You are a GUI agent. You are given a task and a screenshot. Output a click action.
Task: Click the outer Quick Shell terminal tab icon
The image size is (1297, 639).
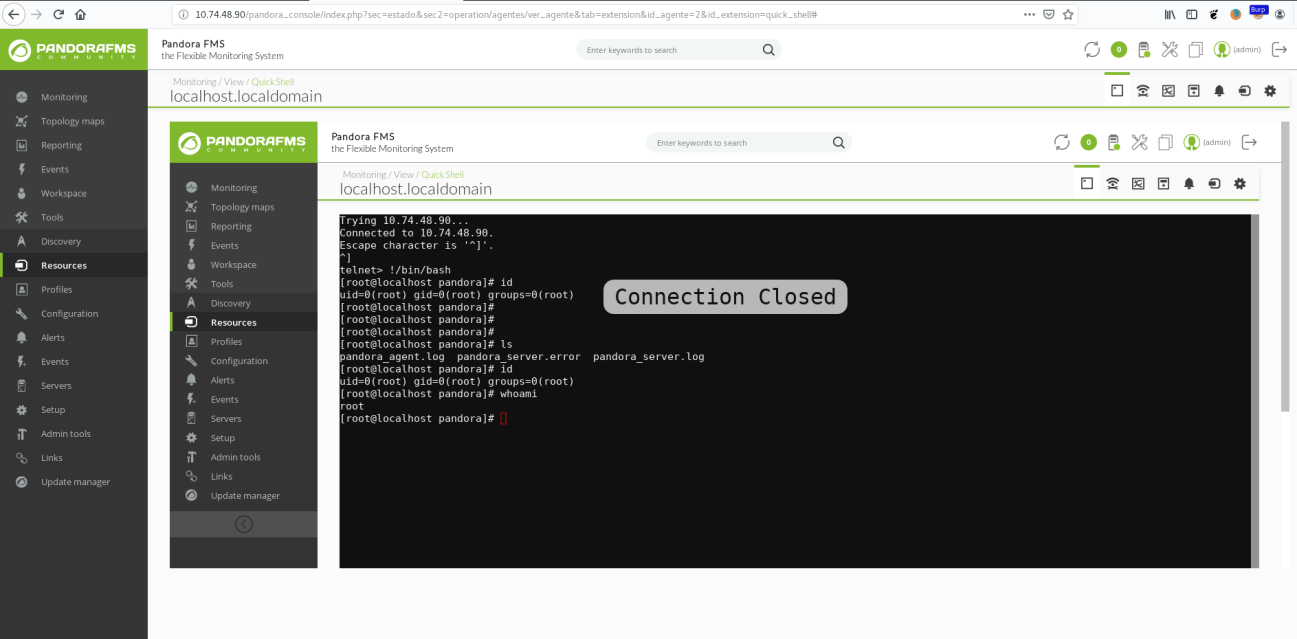[1117, 90]
